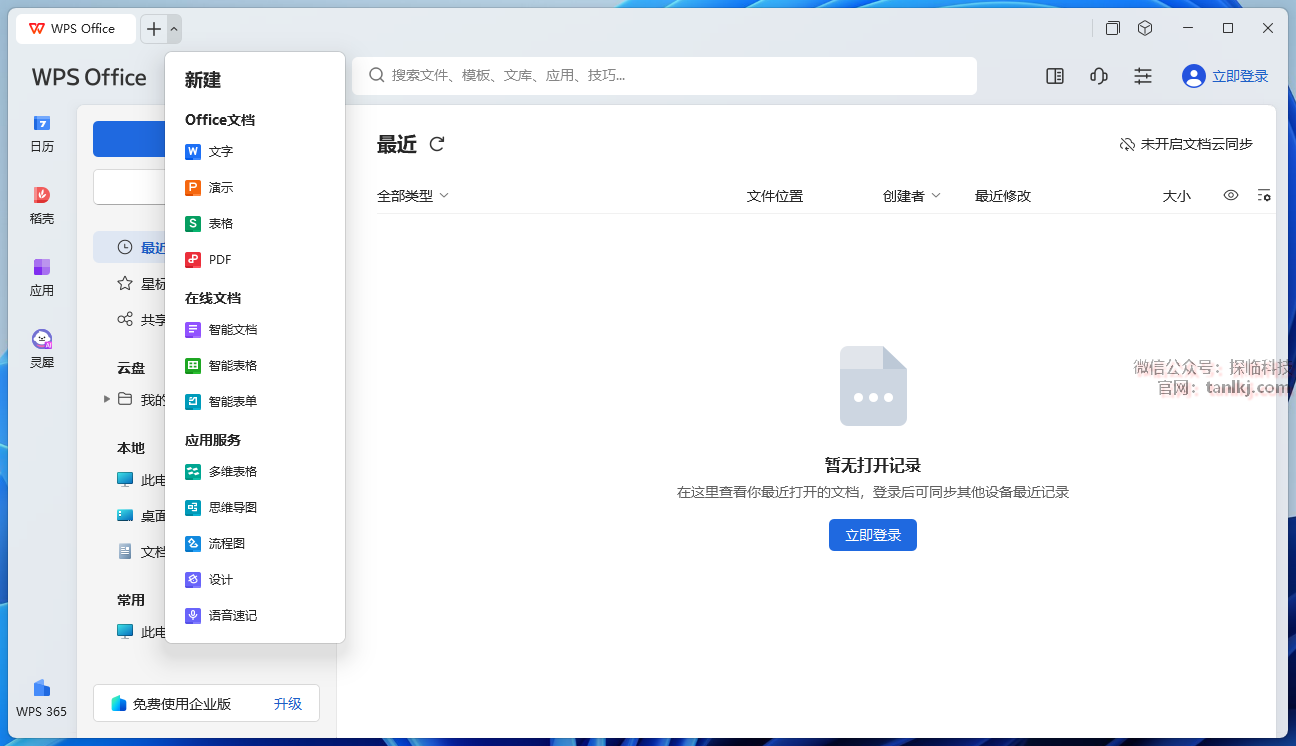
Task: Choose 思维导图 from the new menu
Action: tap(232, 508)
